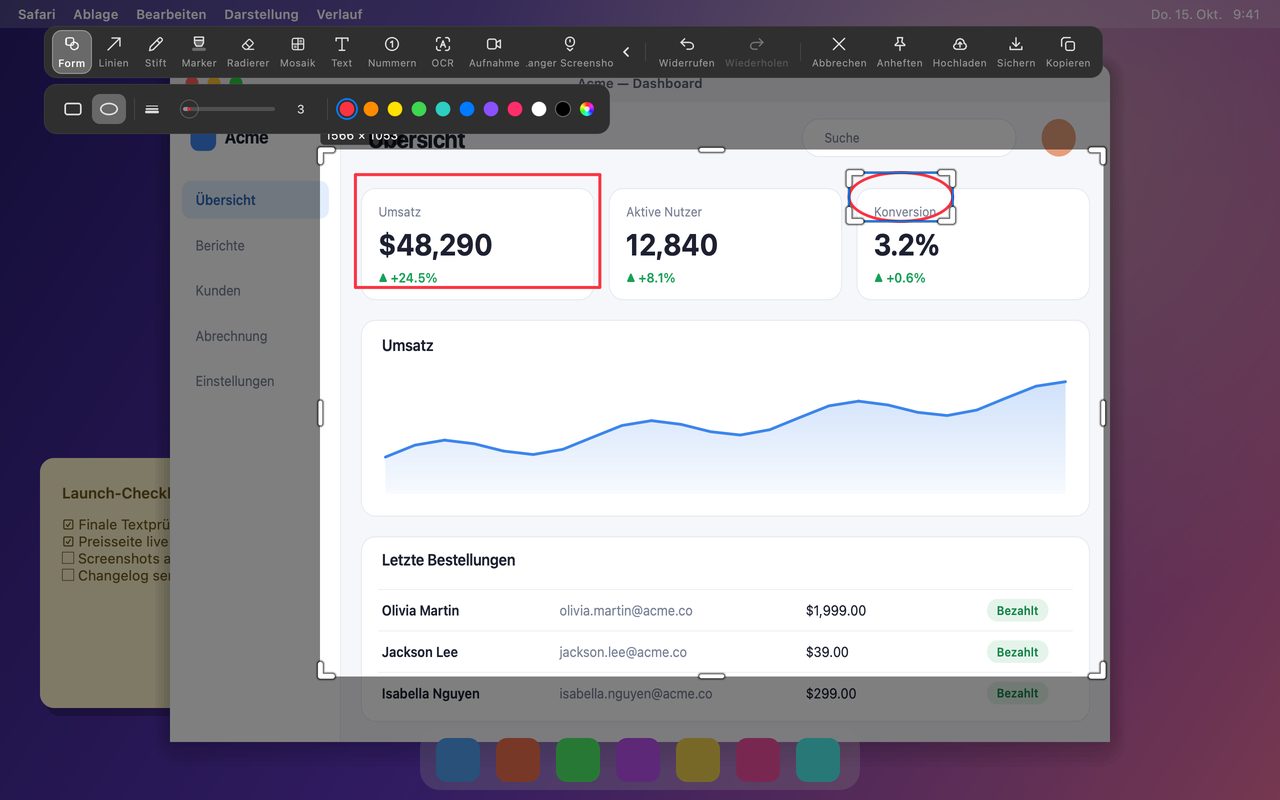Switch to ellipse shape mode
This screenshot has width=1280, height=800.
point(109,109)
